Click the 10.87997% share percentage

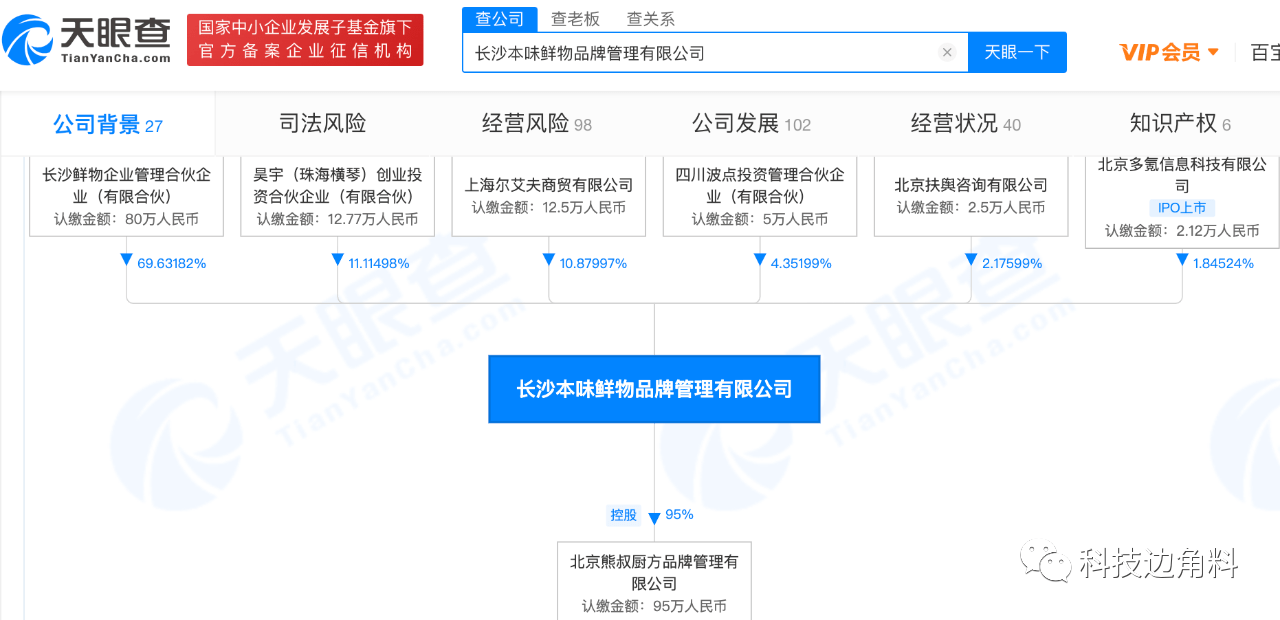593,264
